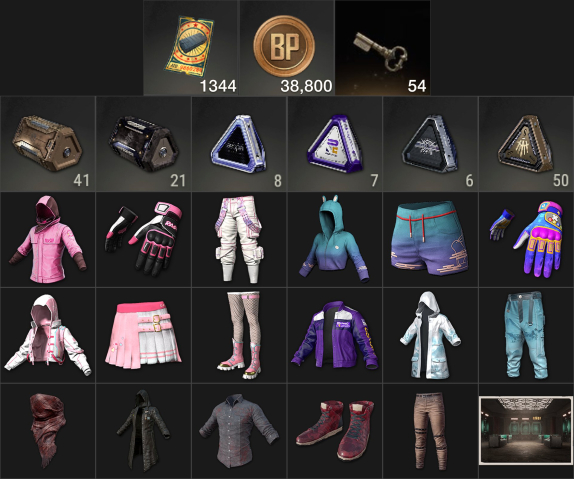Pick the white and pink cargo pants
The height and width of the screenshot is (479, 574).
point(239,240)
